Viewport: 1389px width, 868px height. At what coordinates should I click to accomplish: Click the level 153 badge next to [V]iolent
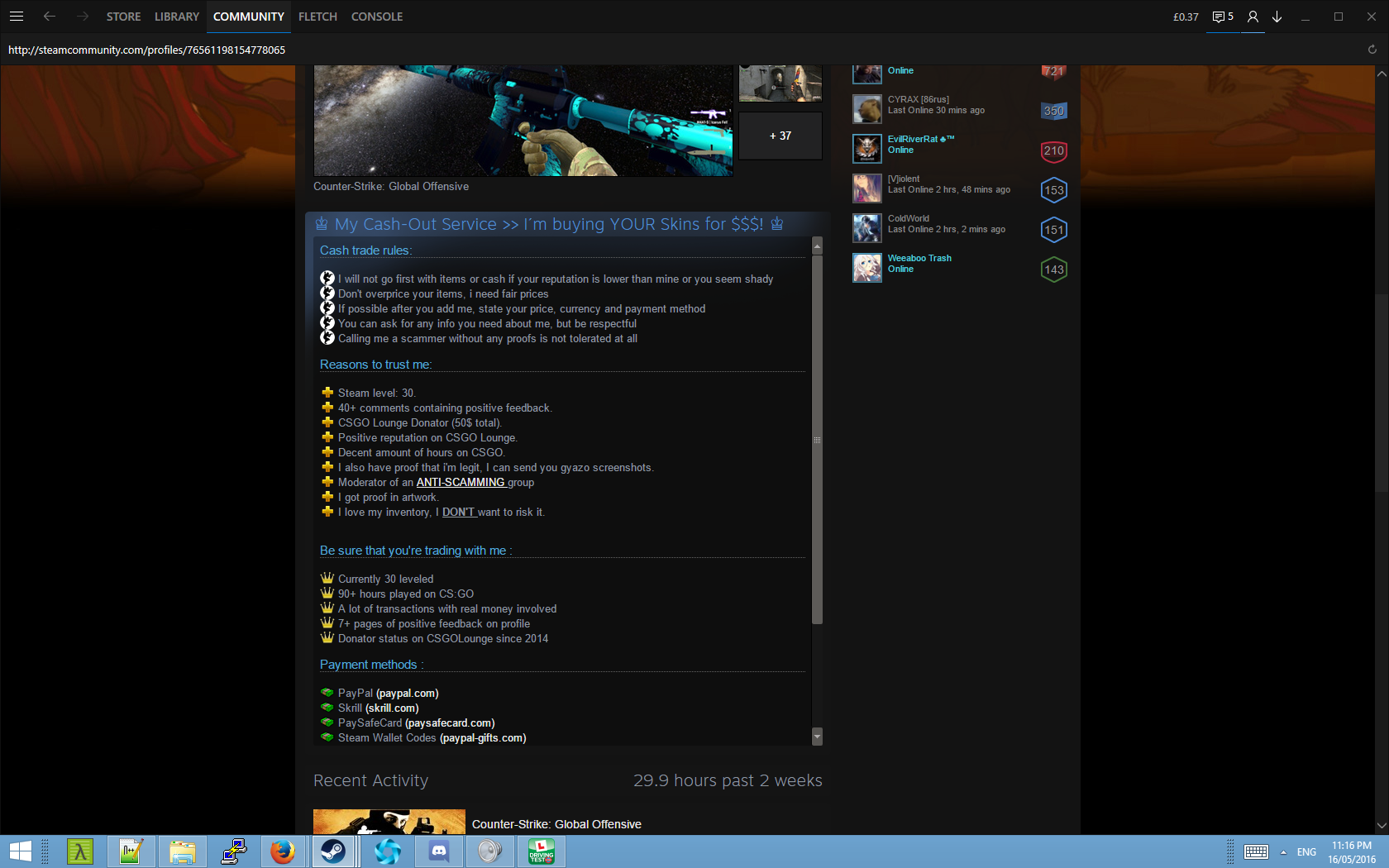point(1053,190)
